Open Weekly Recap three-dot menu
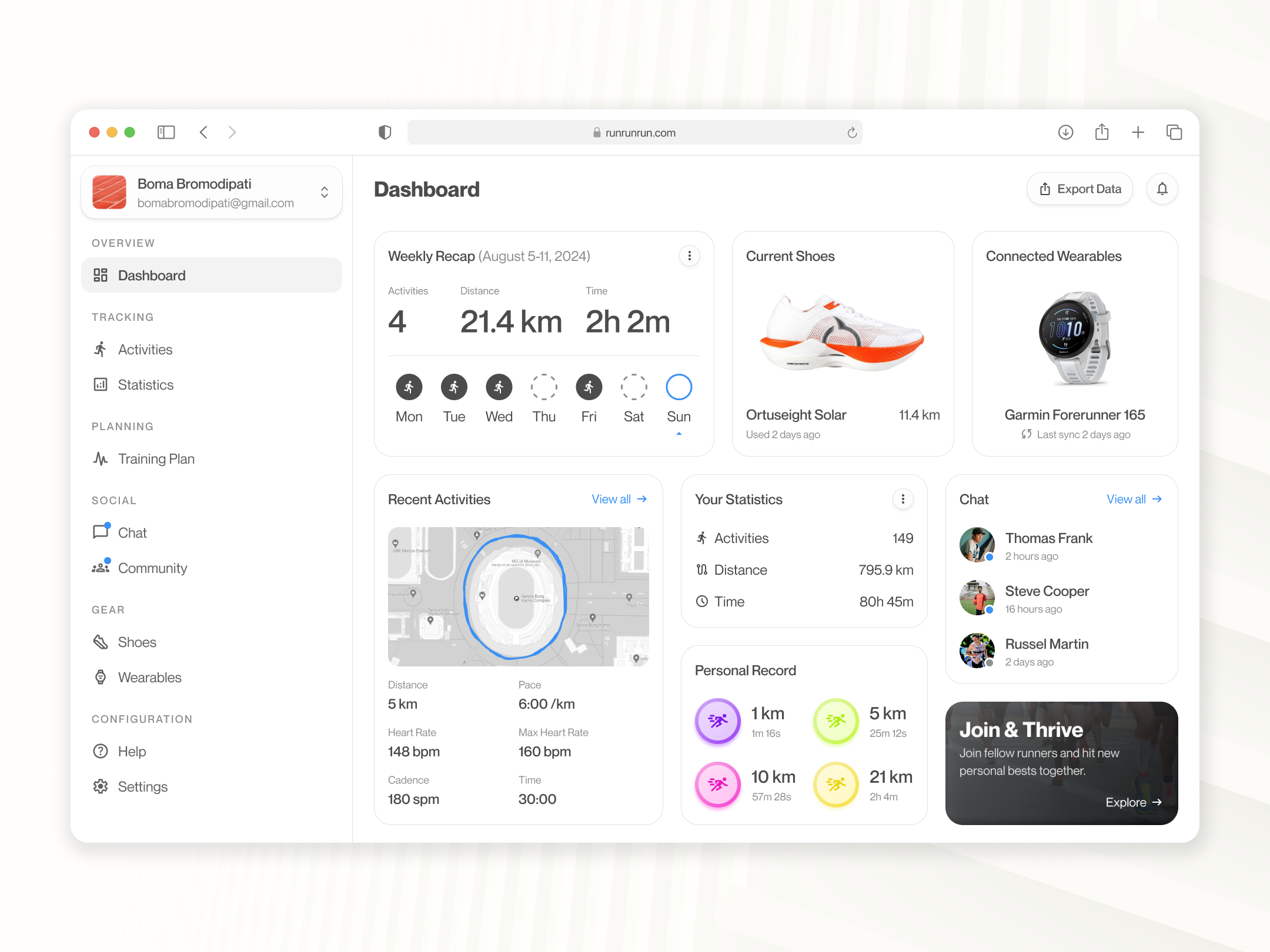This screenshot has width=1270, height=952. tap(689, 256)
